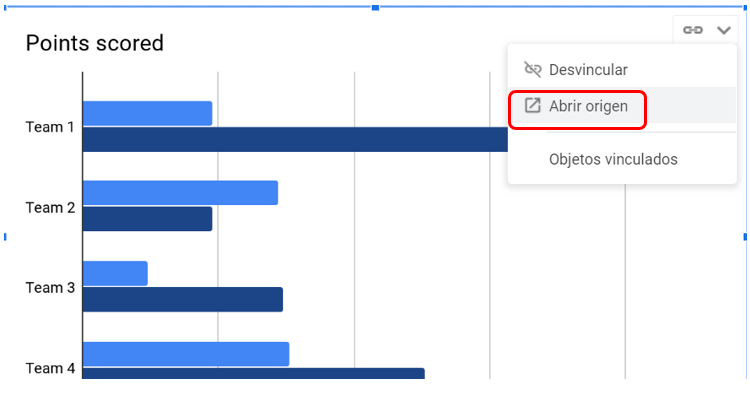Click Team 4 dark blue bar

pyautogui.click(x=253, y=374)
